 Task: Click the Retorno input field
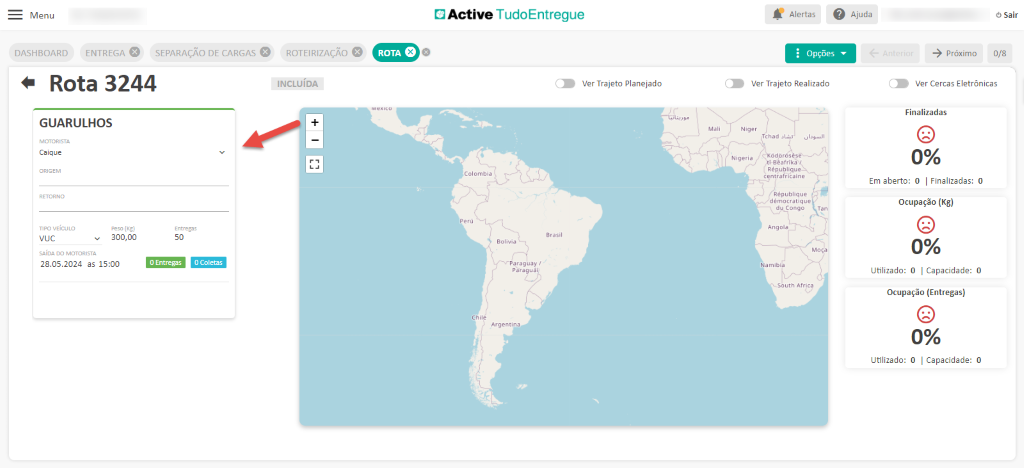tap(134, 205)
